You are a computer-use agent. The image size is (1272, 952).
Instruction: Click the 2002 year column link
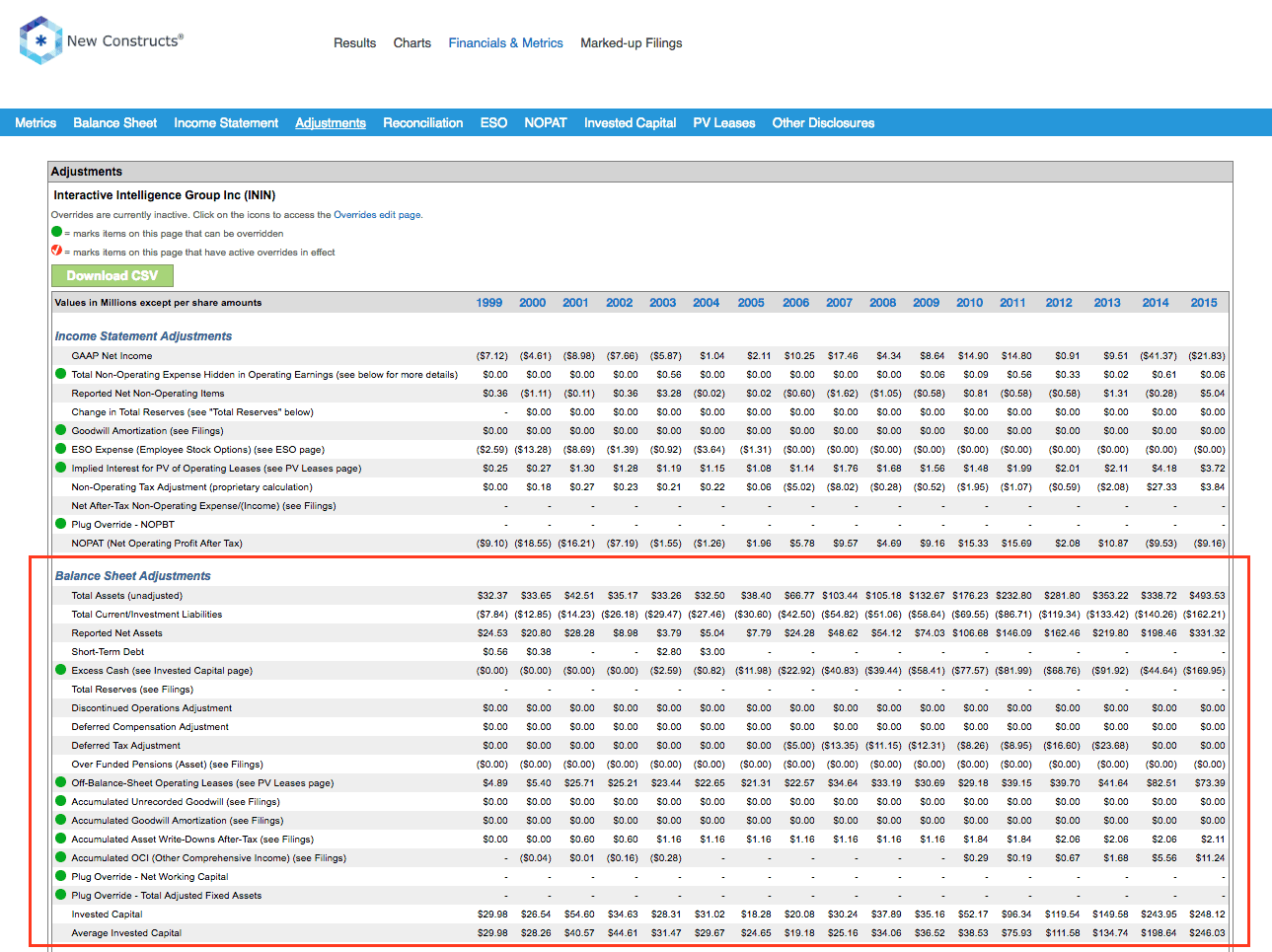point(620,303)
